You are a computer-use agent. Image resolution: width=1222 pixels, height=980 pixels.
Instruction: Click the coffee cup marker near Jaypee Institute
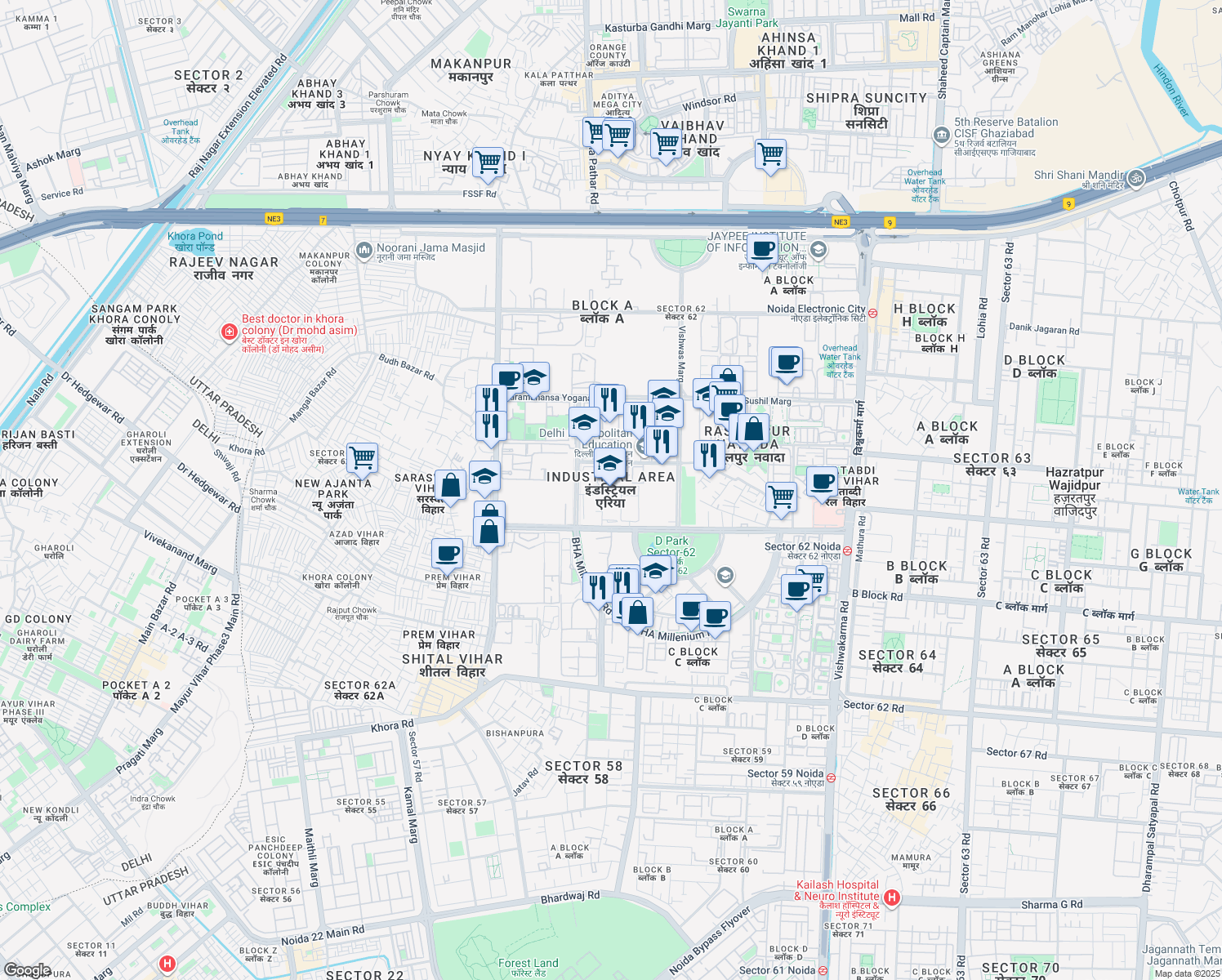[x=761, y=249]
